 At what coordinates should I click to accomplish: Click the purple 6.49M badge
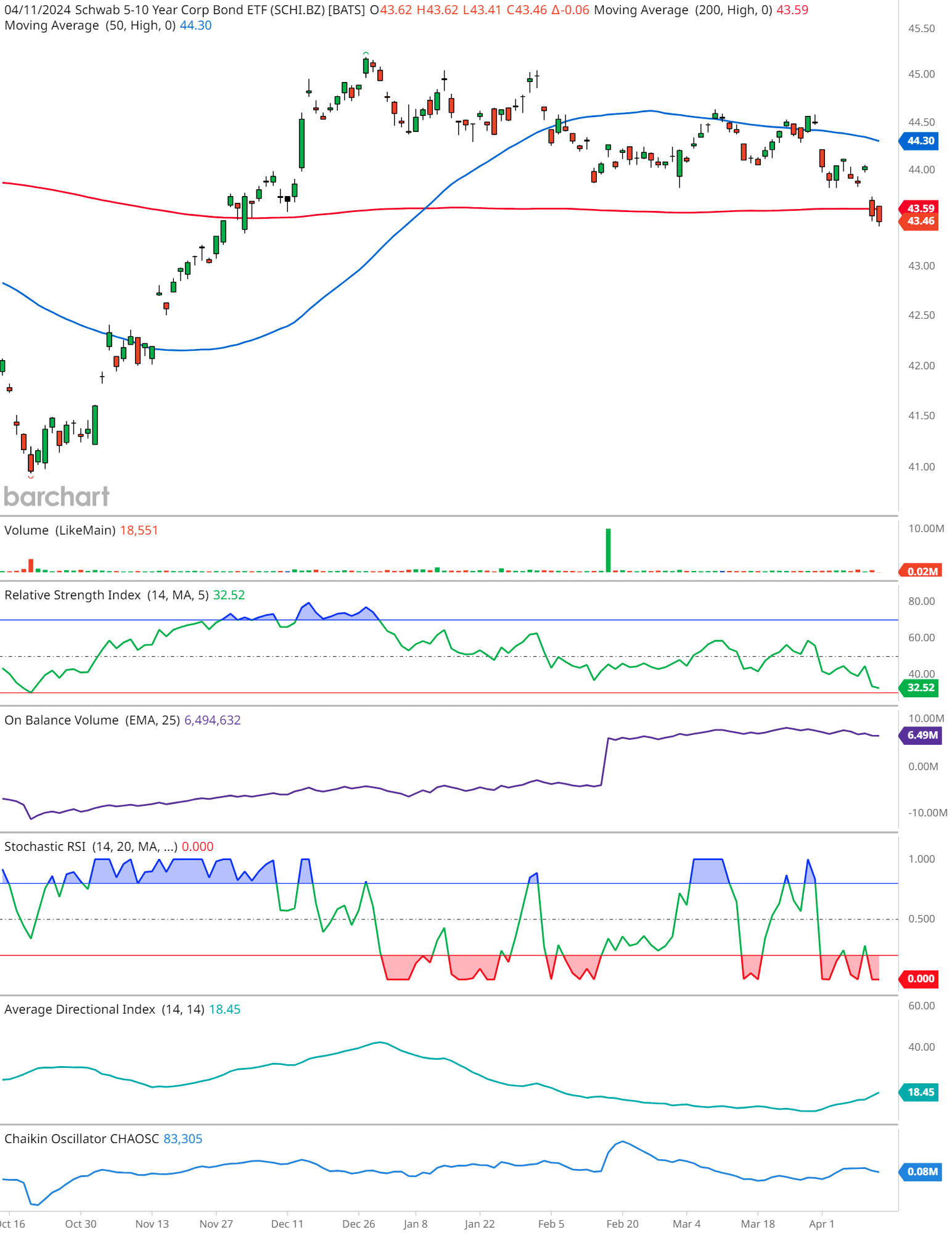921,735
